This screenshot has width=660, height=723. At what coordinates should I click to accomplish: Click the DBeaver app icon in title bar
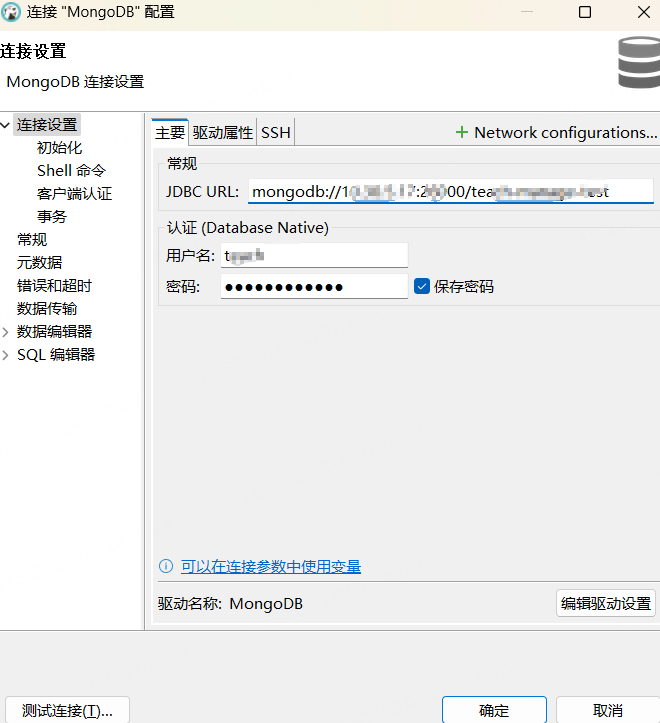(11, 12)
